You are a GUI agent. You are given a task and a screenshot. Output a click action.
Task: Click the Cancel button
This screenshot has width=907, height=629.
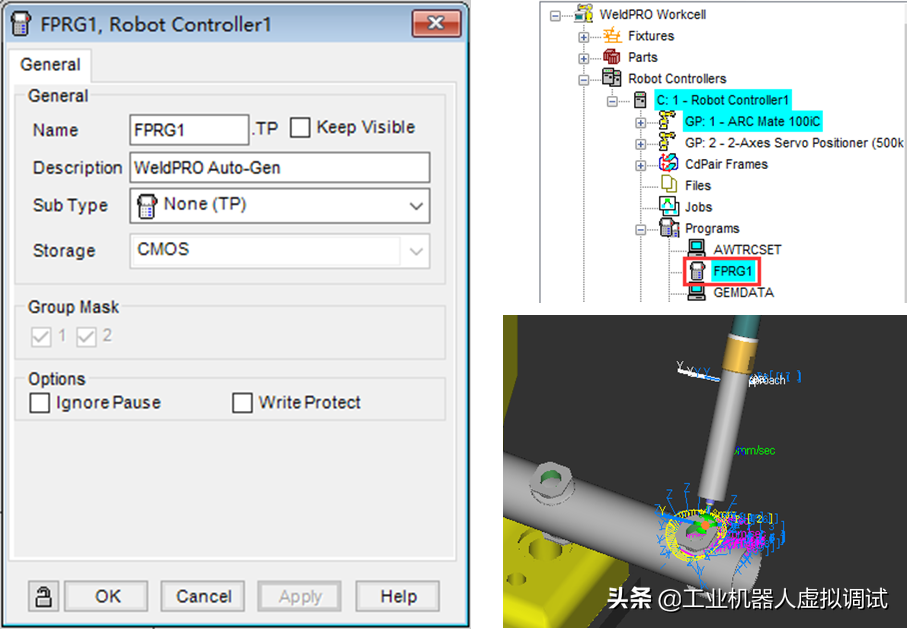pos(204,597)
